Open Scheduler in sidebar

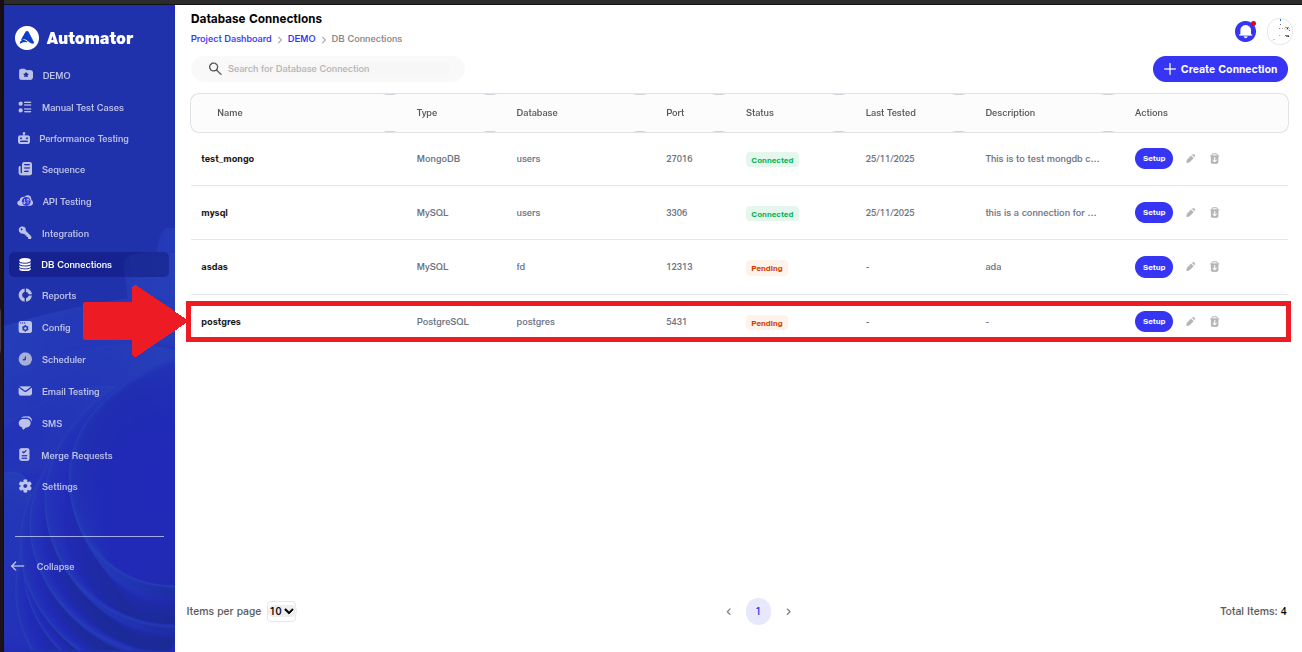(x=63, y=360)
